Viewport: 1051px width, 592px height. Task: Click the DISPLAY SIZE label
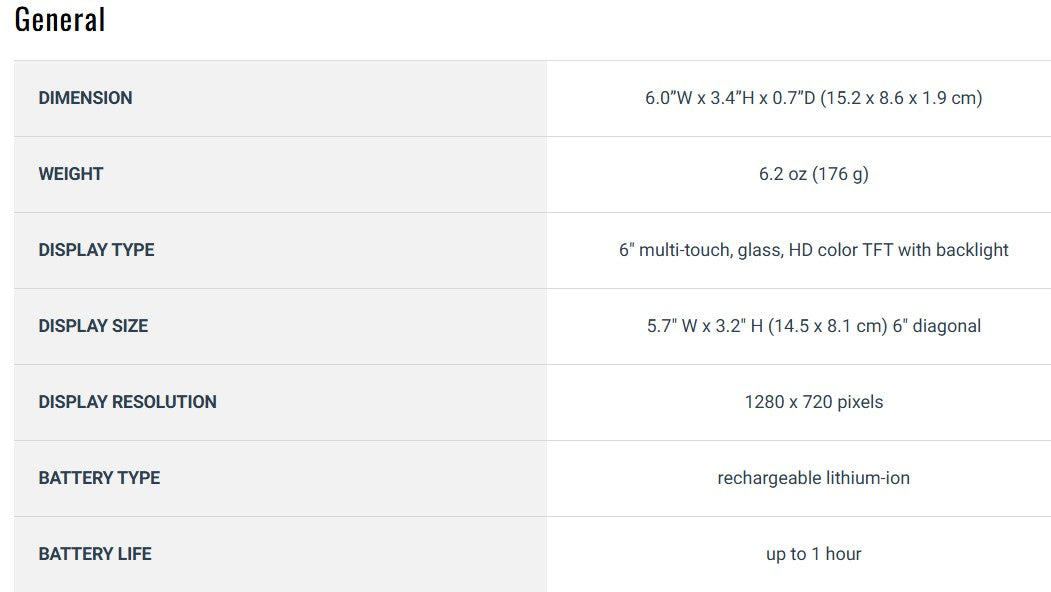93,326
